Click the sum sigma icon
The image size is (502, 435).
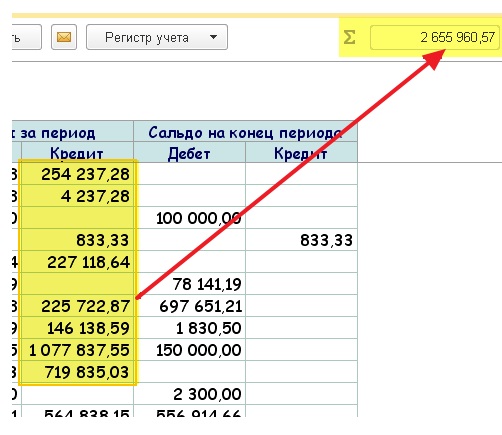point(349,37)
